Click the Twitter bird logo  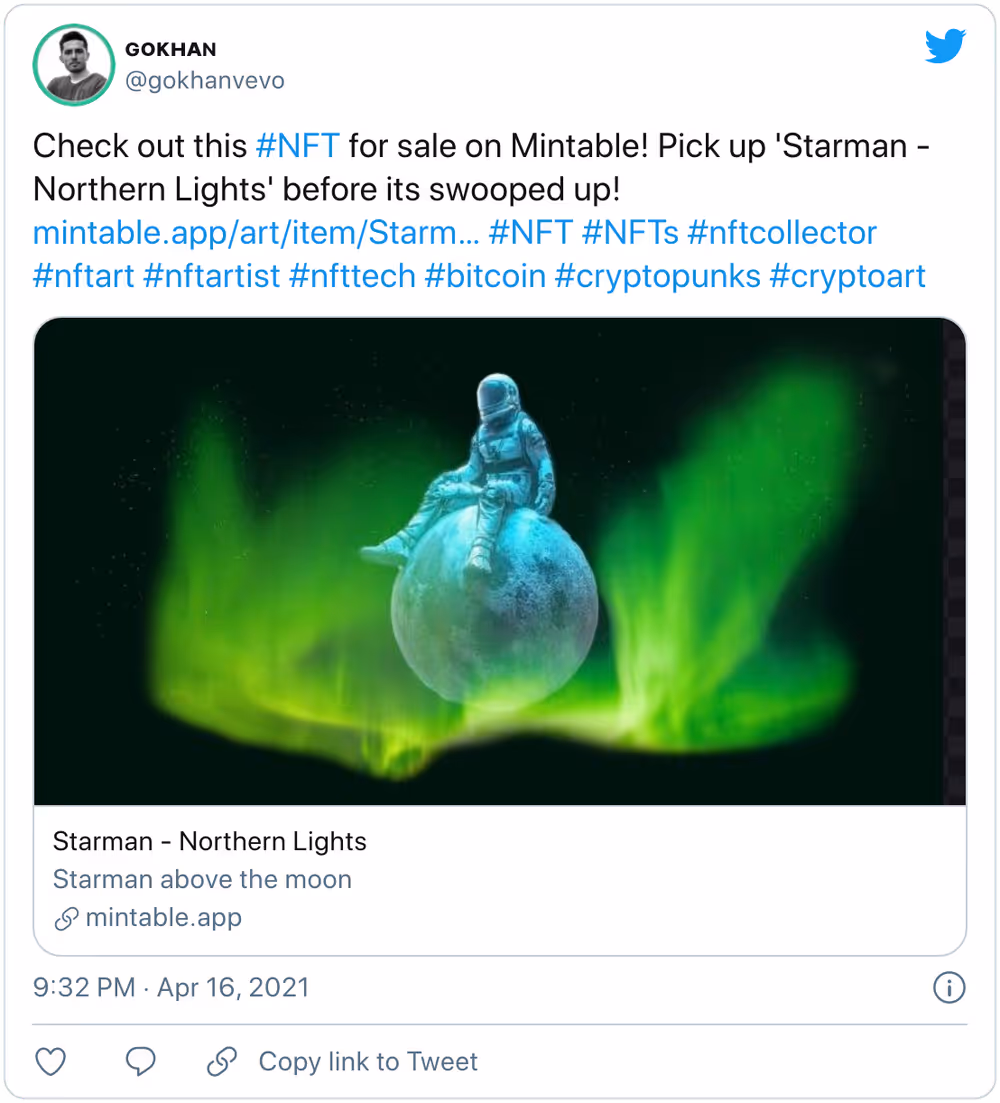944,47
